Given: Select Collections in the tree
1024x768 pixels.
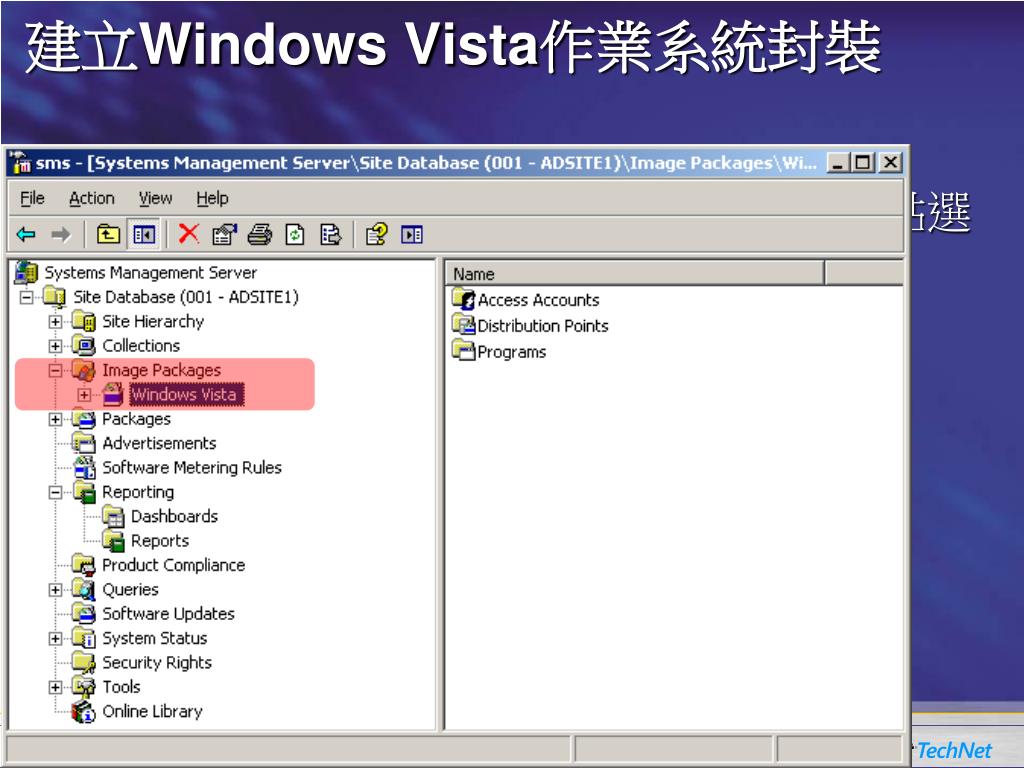Looking at the screenshot, I should click(x=140, y=345).
